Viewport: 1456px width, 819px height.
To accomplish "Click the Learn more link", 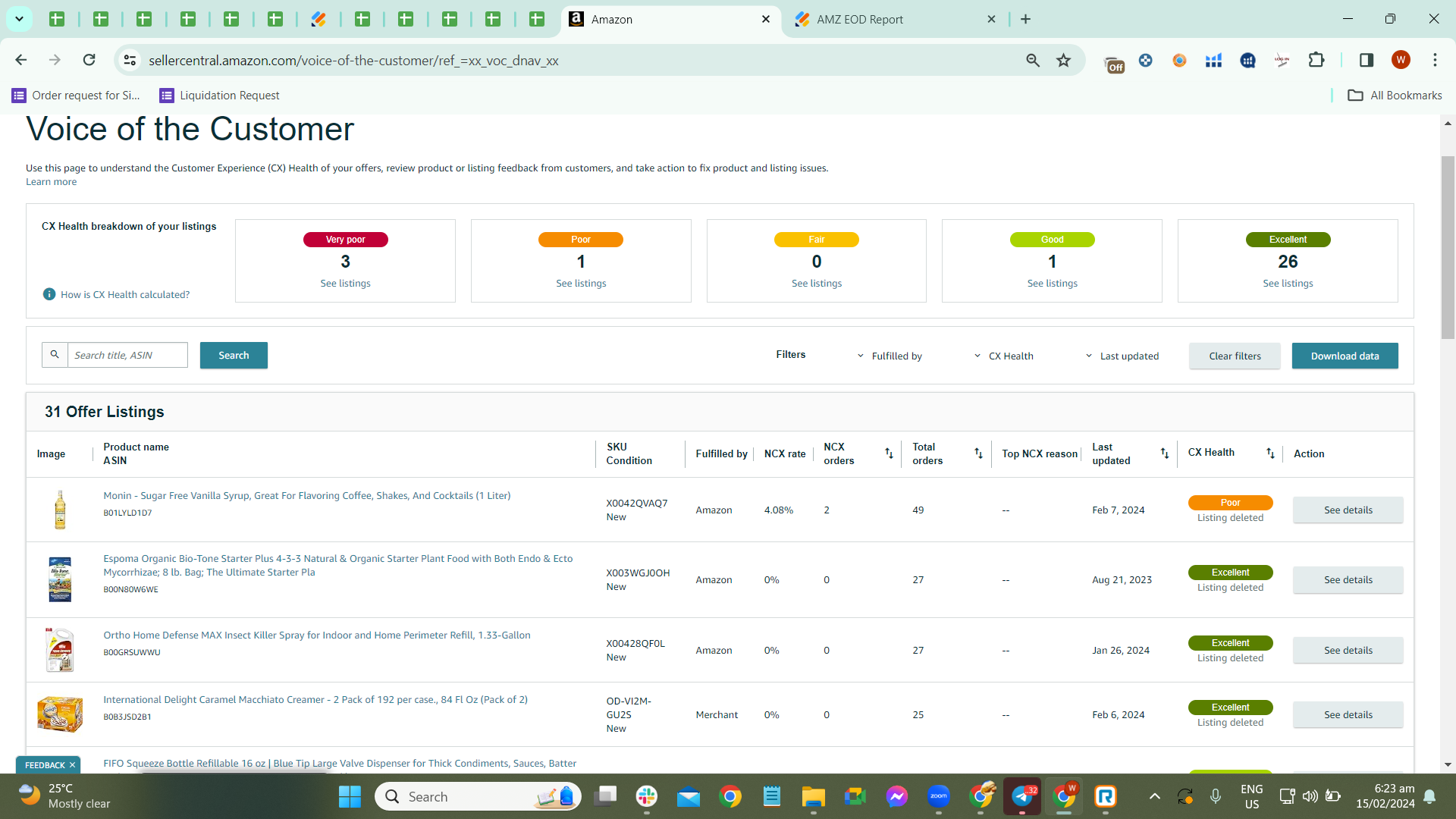I will coord(51,182).
